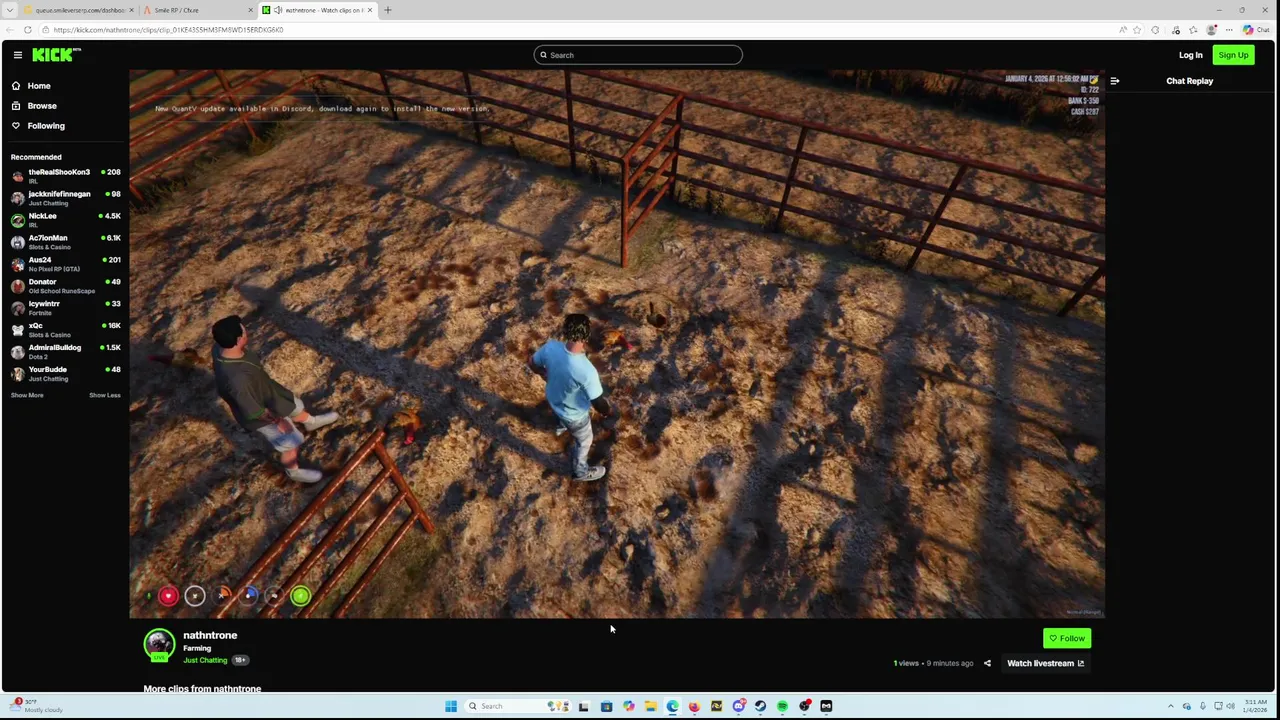1280x720 pixels.
Task: Collapse the Chat Replay panel
Action: (x=1115, y=81)
